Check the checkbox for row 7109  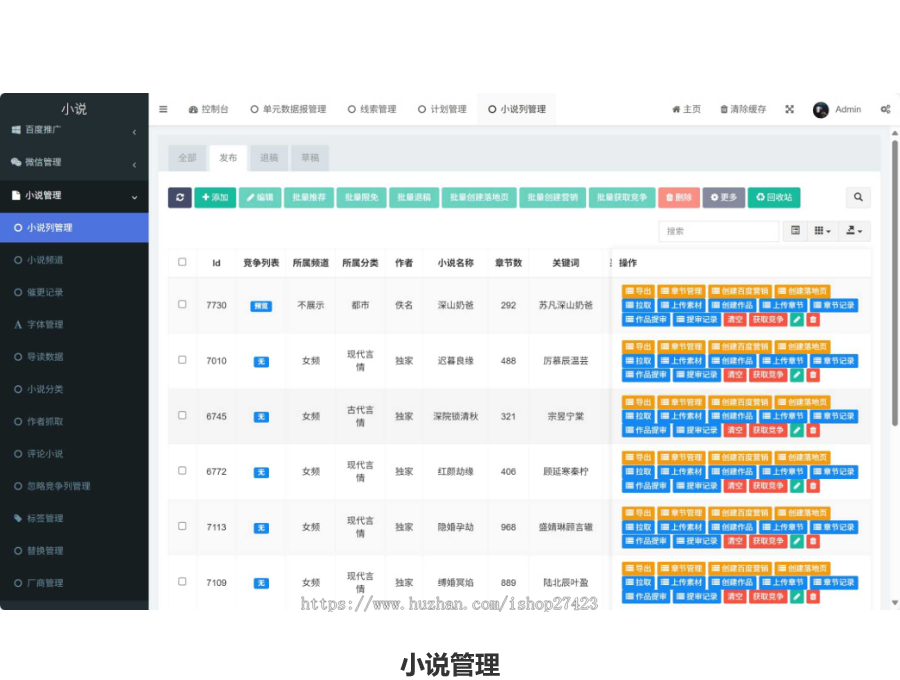click(182, 581)
